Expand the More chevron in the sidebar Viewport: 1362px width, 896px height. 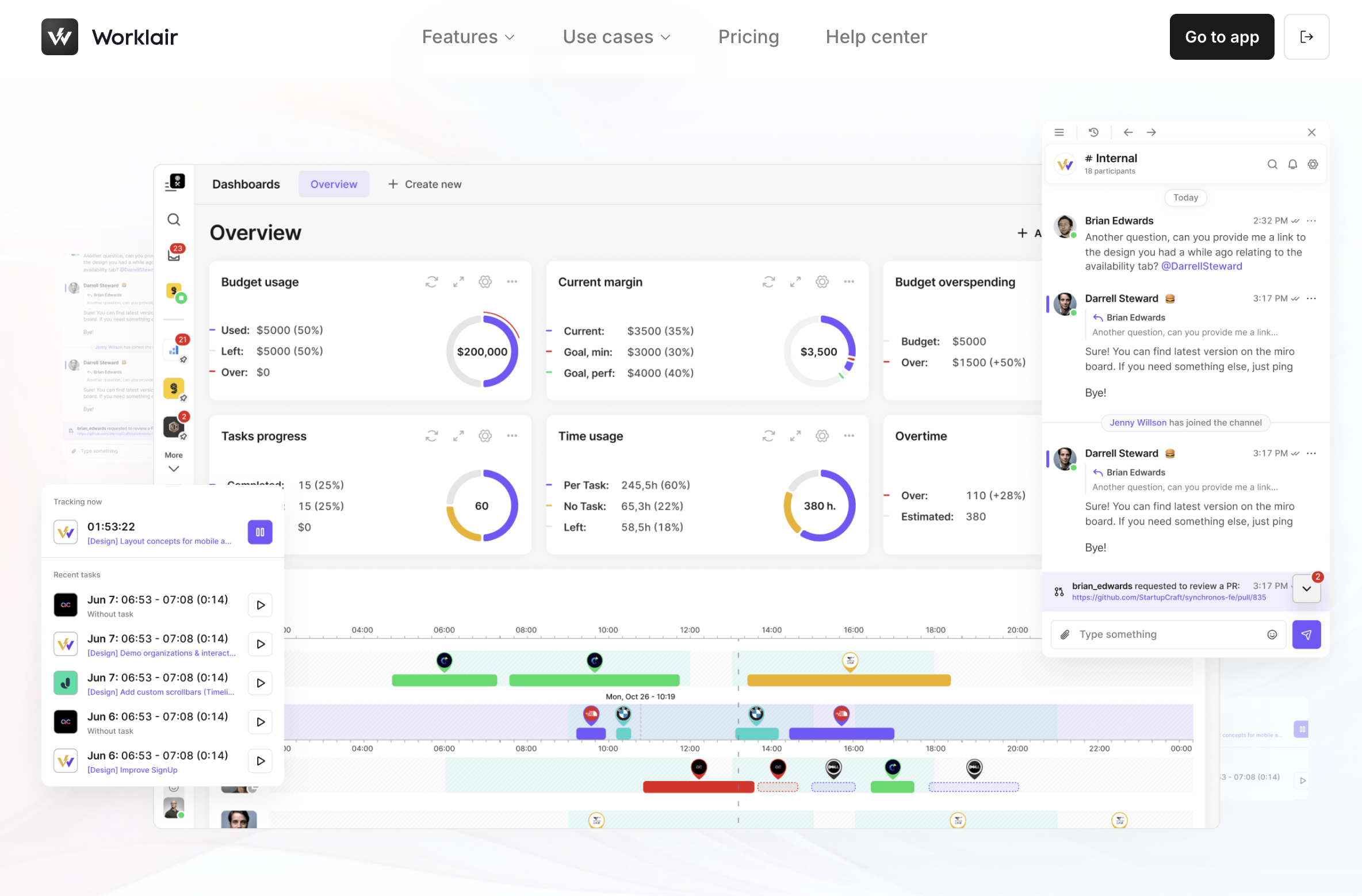click(174, 469)
